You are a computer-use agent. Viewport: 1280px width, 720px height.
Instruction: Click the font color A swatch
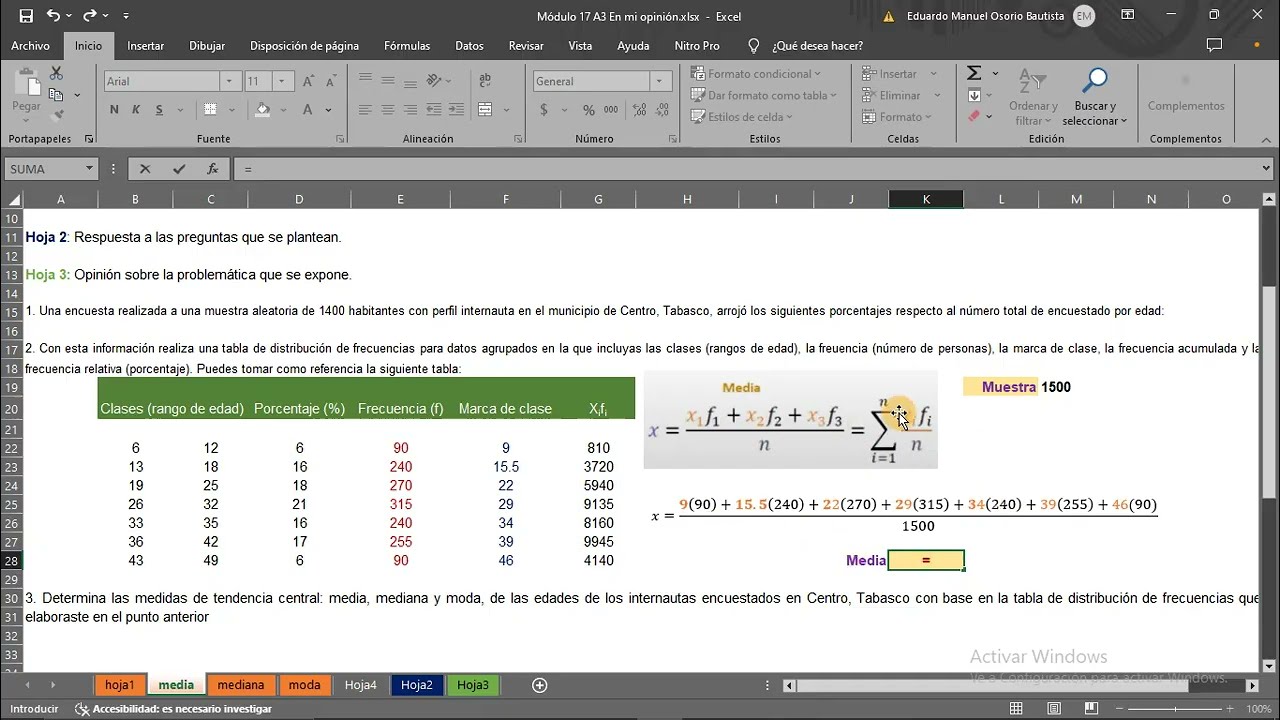click(308, 110)
